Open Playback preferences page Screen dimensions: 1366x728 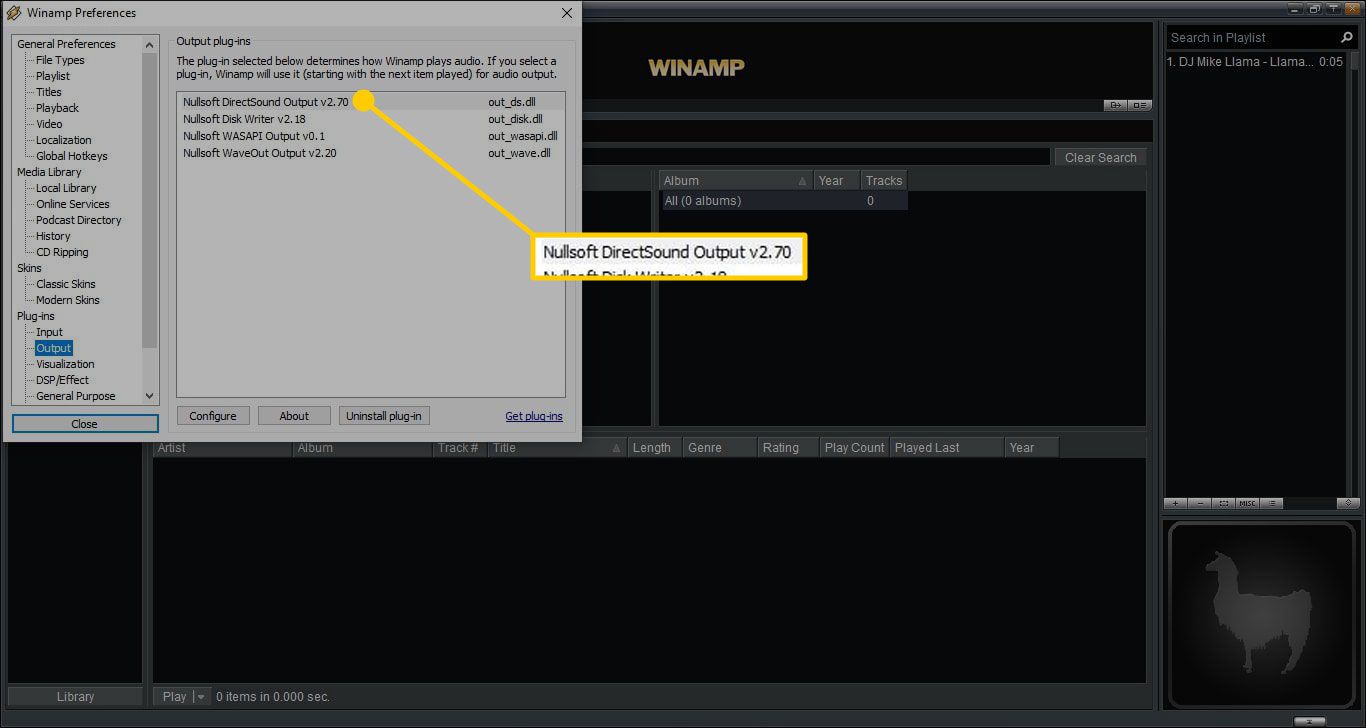click(57, 108)
